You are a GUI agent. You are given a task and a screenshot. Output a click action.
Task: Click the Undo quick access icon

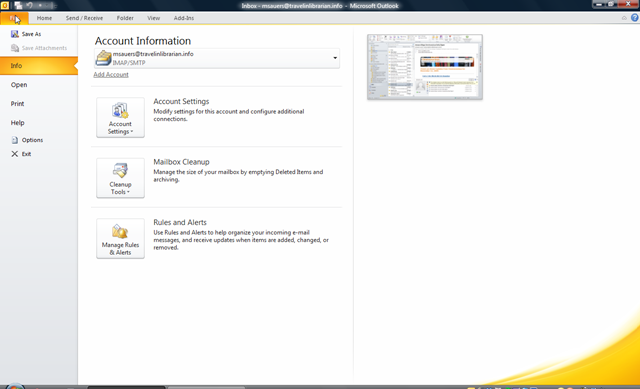pos(30,6)
